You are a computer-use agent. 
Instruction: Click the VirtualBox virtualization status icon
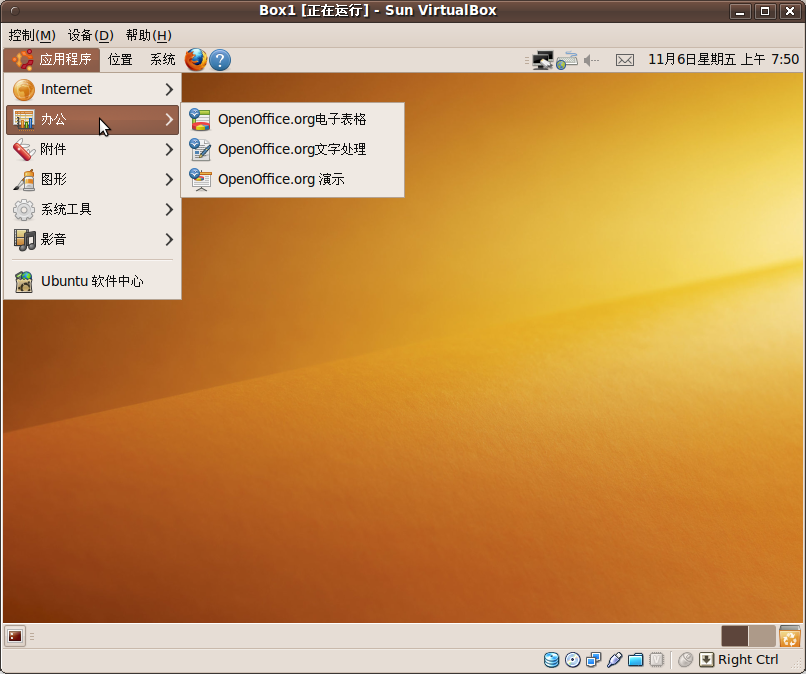click(657, 660)
